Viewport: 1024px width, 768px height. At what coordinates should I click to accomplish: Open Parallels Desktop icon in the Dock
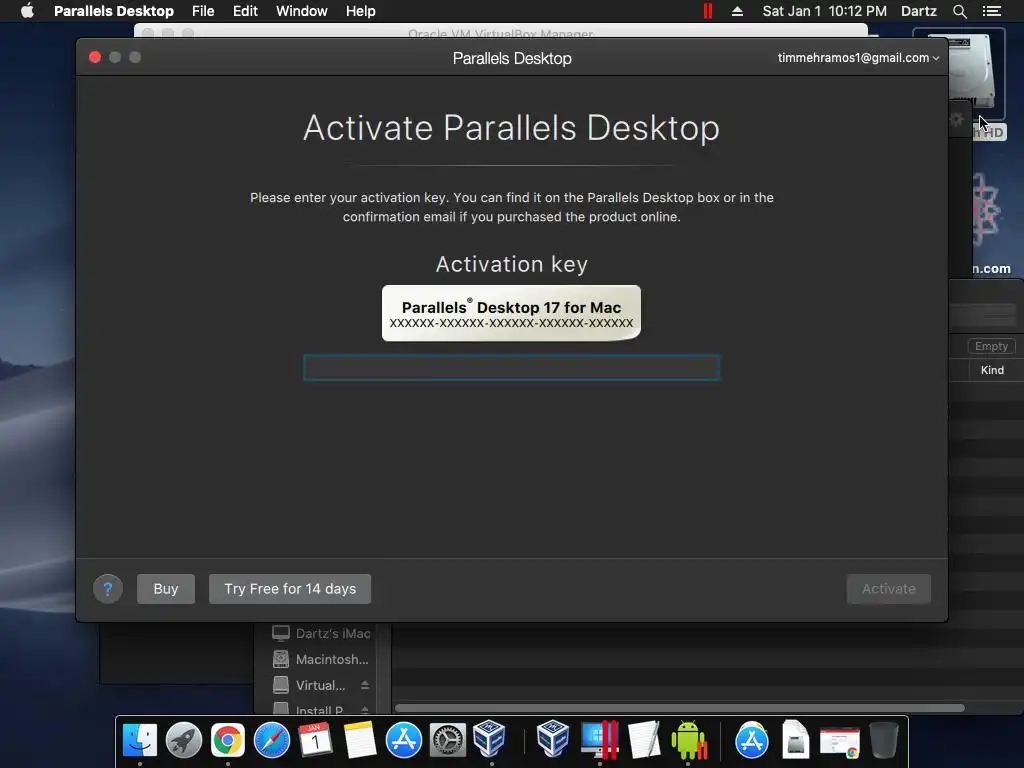tap(599, 740)
